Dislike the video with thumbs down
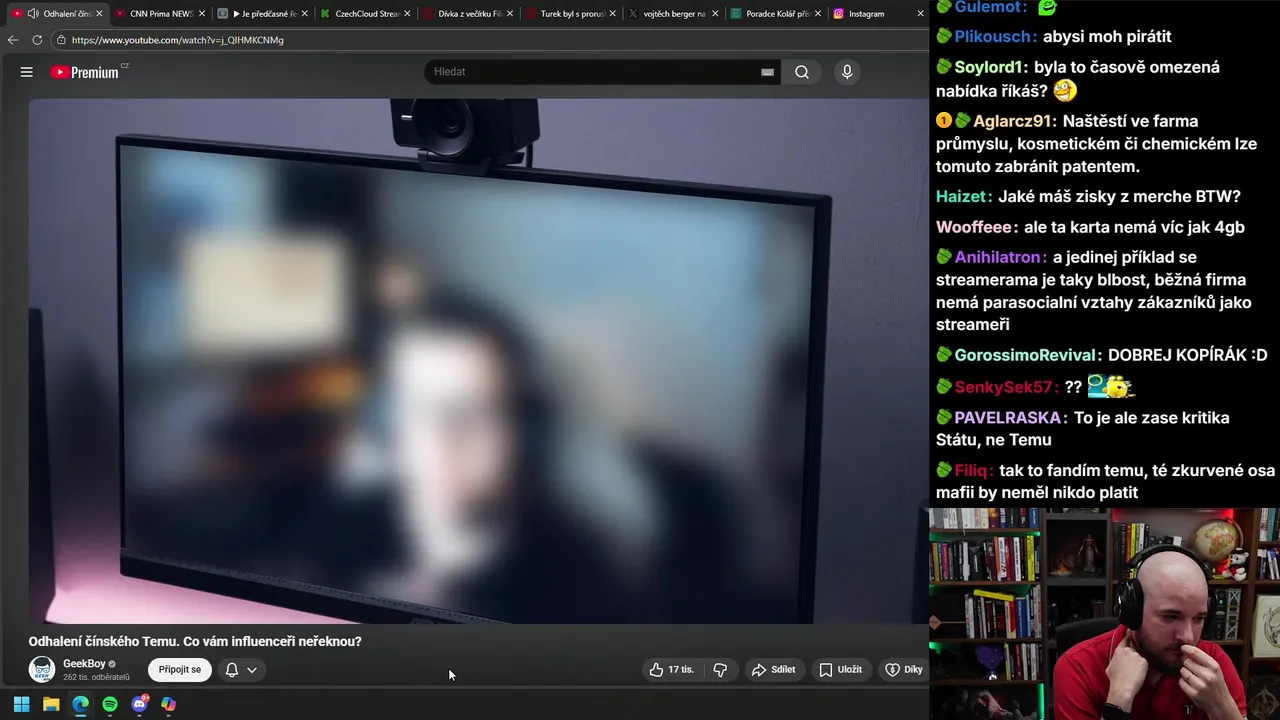This screenshot has height=720, width=1280. (720, 670)
